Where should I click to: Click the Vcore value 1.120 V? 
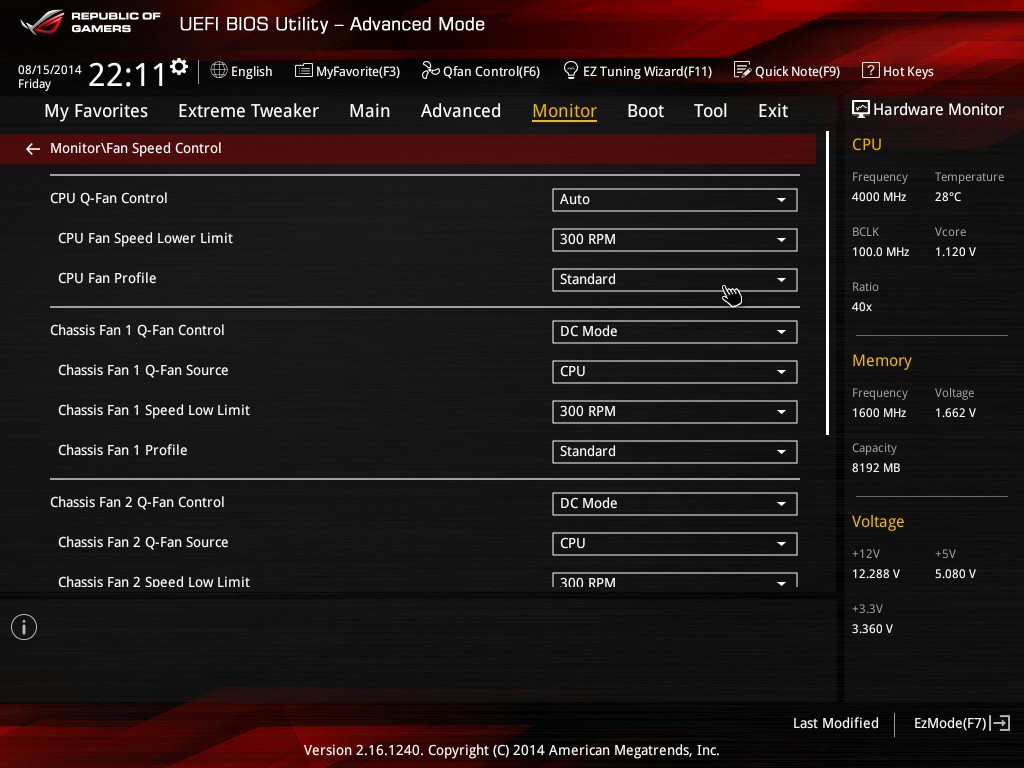[x=955, y=251]
